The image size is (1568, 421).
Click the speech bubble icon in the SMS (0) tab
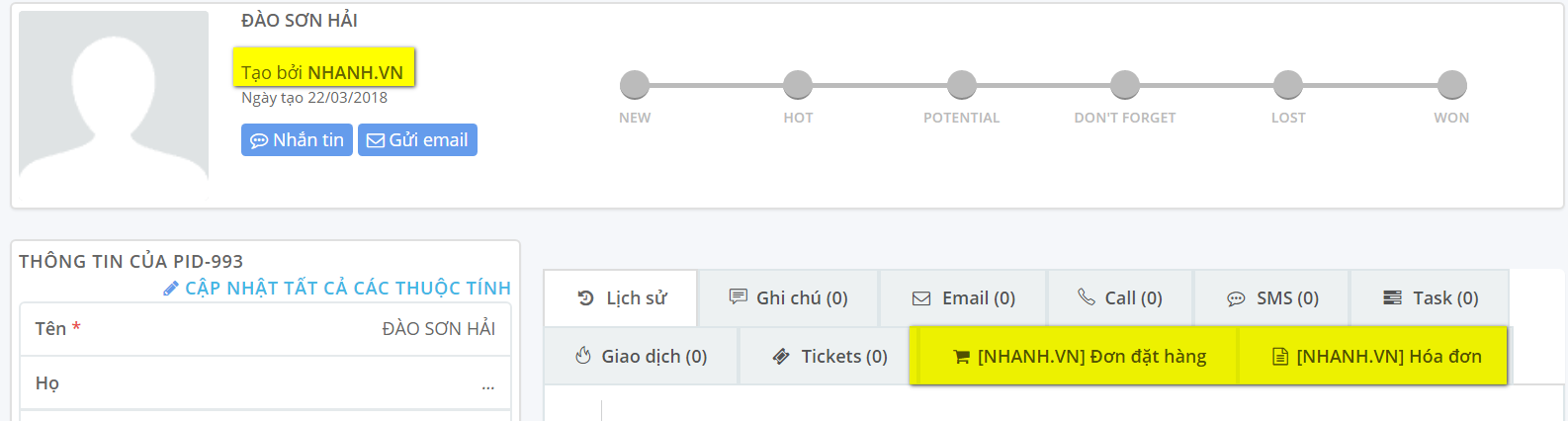(1236, 298)
